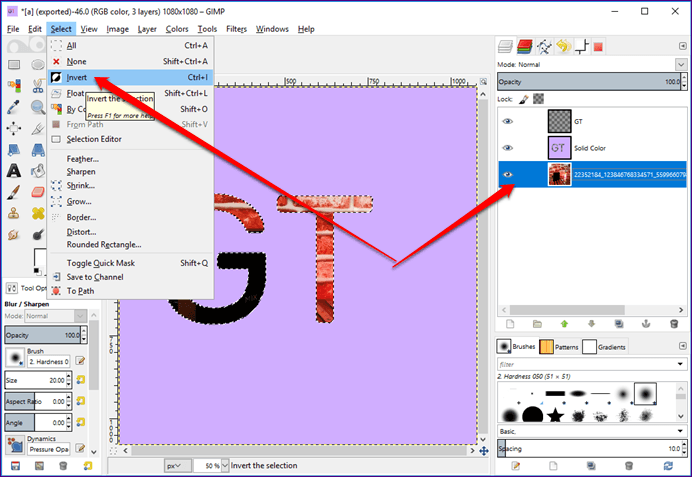The width and height of the screenshot is (692, 477).
Task: Open the Colors menu
Action: pos(177,29)
